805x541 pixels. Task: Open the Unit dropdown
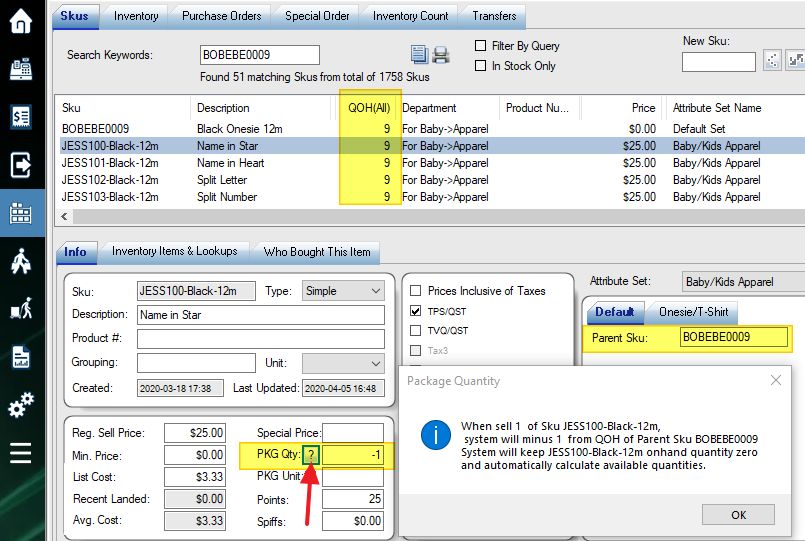coord(343,363)
